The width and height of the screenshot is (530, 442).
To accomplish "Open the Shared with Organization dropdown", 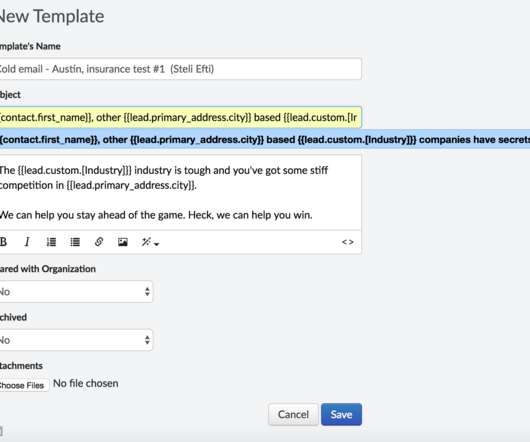I will [x=76, y=291].
